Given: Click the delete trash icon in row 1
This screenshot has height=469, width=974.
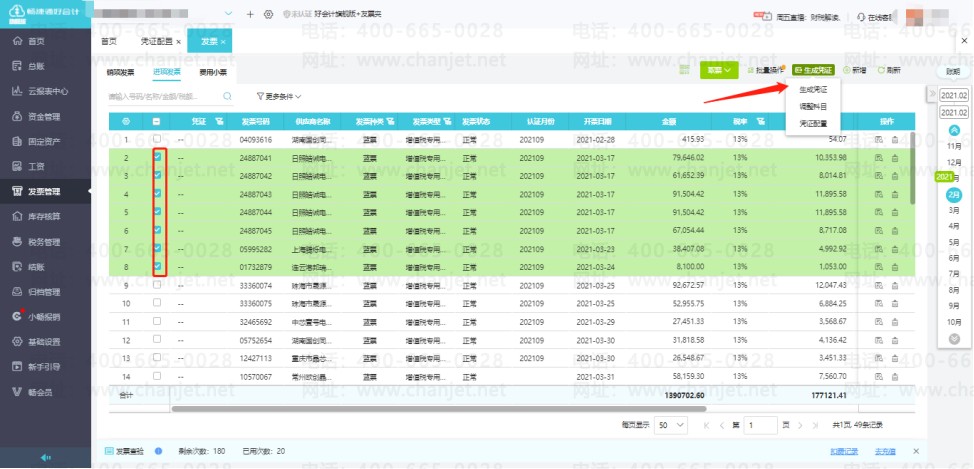Looking at the screenshot, I should (x=893, y=139).
